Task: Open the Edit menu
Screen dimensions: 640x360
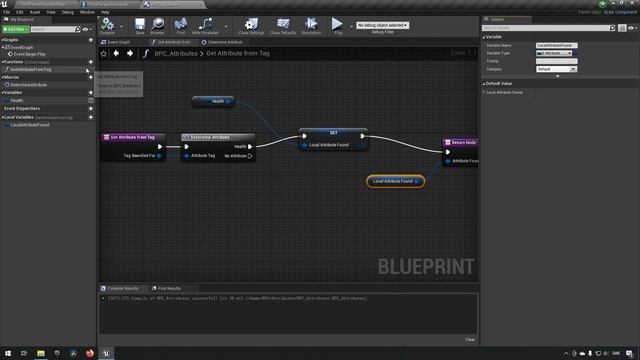Action: tap(20, 12)
